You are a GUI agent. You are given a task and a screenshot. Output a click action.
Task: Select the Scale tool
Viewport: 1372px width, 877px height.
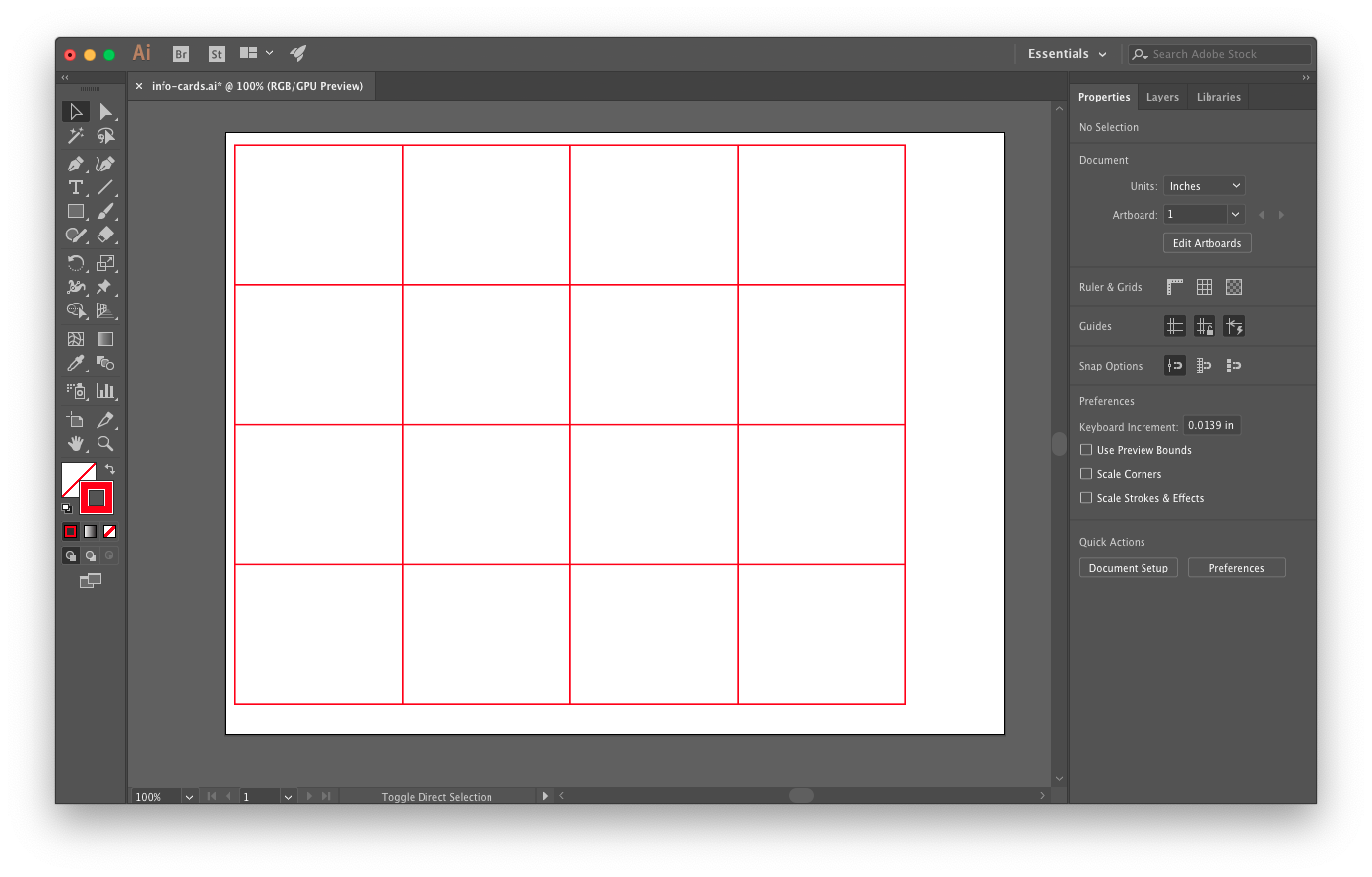coord(105,263)
